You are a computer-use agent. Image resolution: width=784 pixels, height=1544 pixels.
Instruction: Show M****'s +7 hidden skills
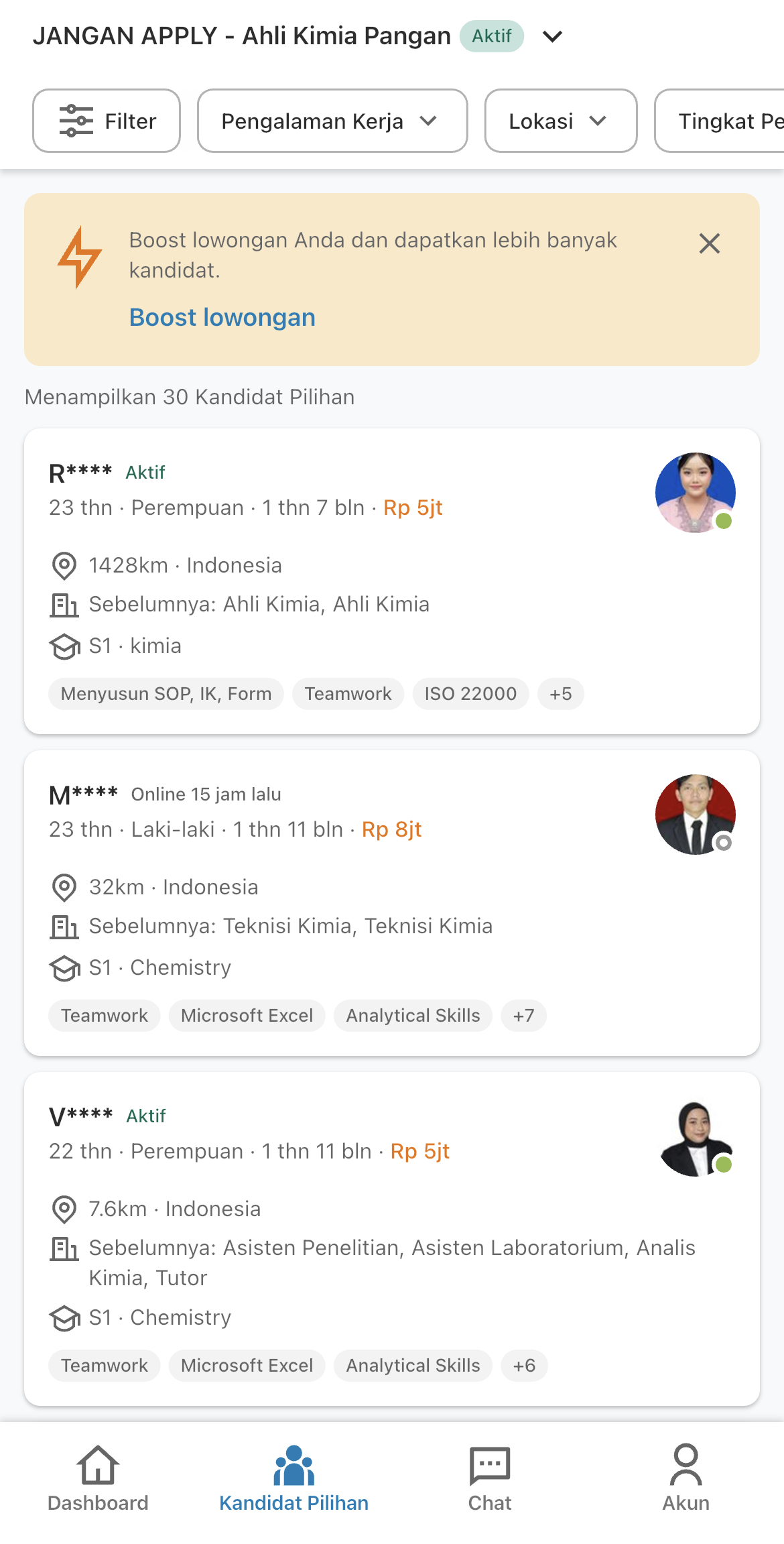[523, 1016]
